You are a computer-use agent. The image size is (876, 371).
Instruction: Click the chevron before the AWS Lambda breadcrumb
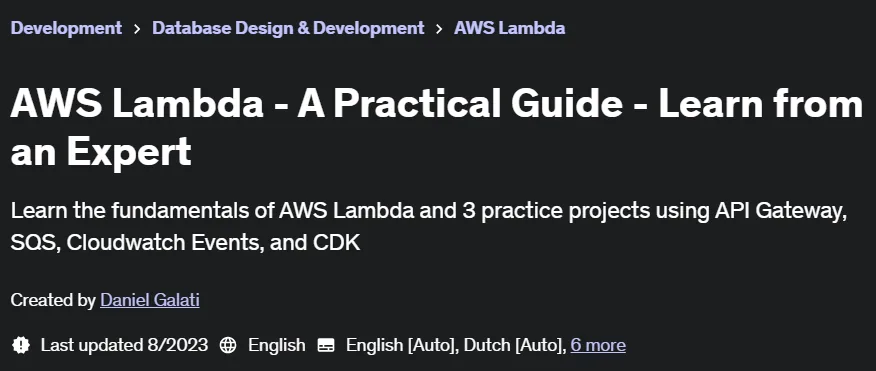point(439,28)
